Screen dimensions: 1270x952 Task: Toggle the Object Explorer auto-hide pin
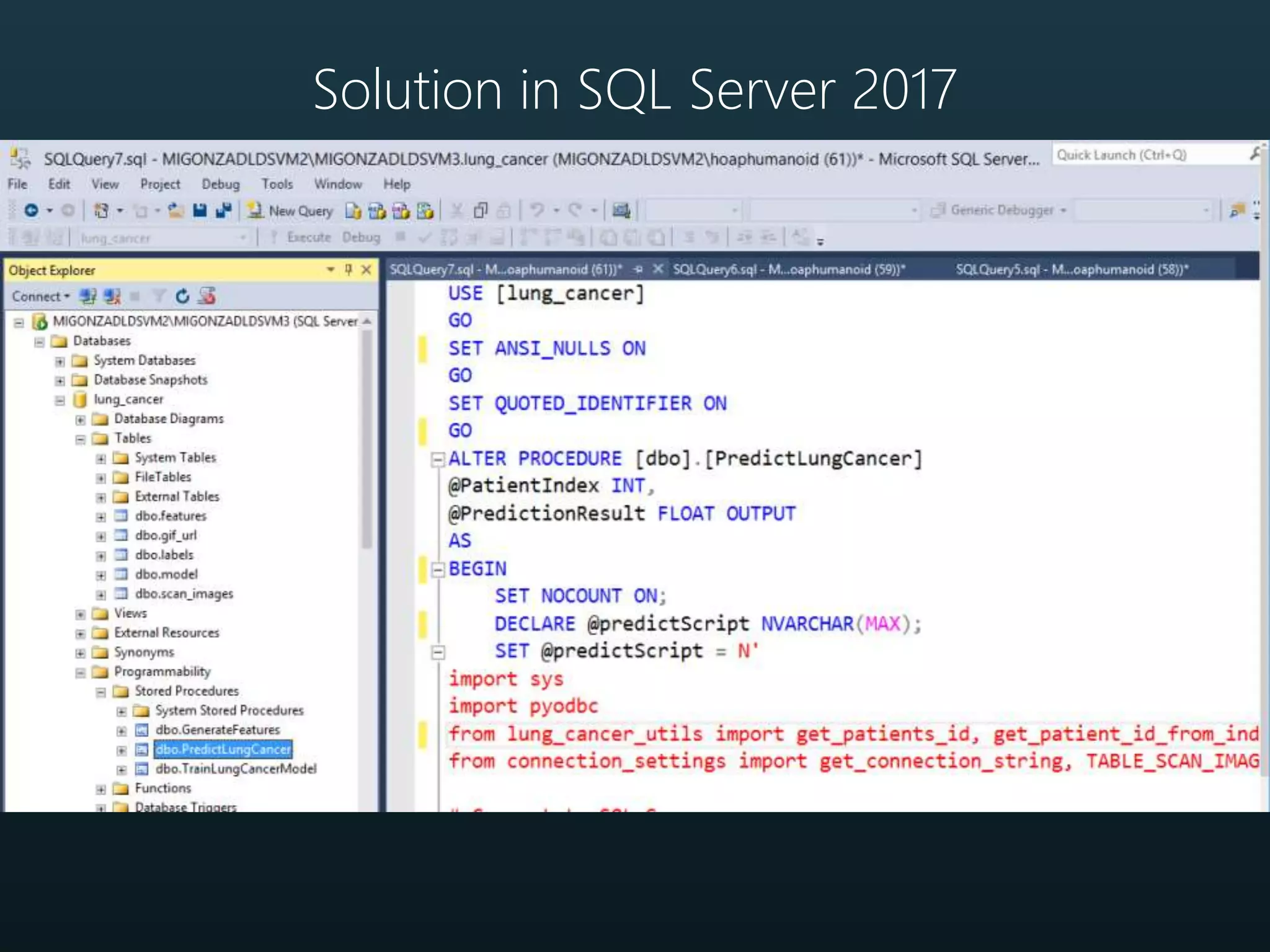point(349,270)
